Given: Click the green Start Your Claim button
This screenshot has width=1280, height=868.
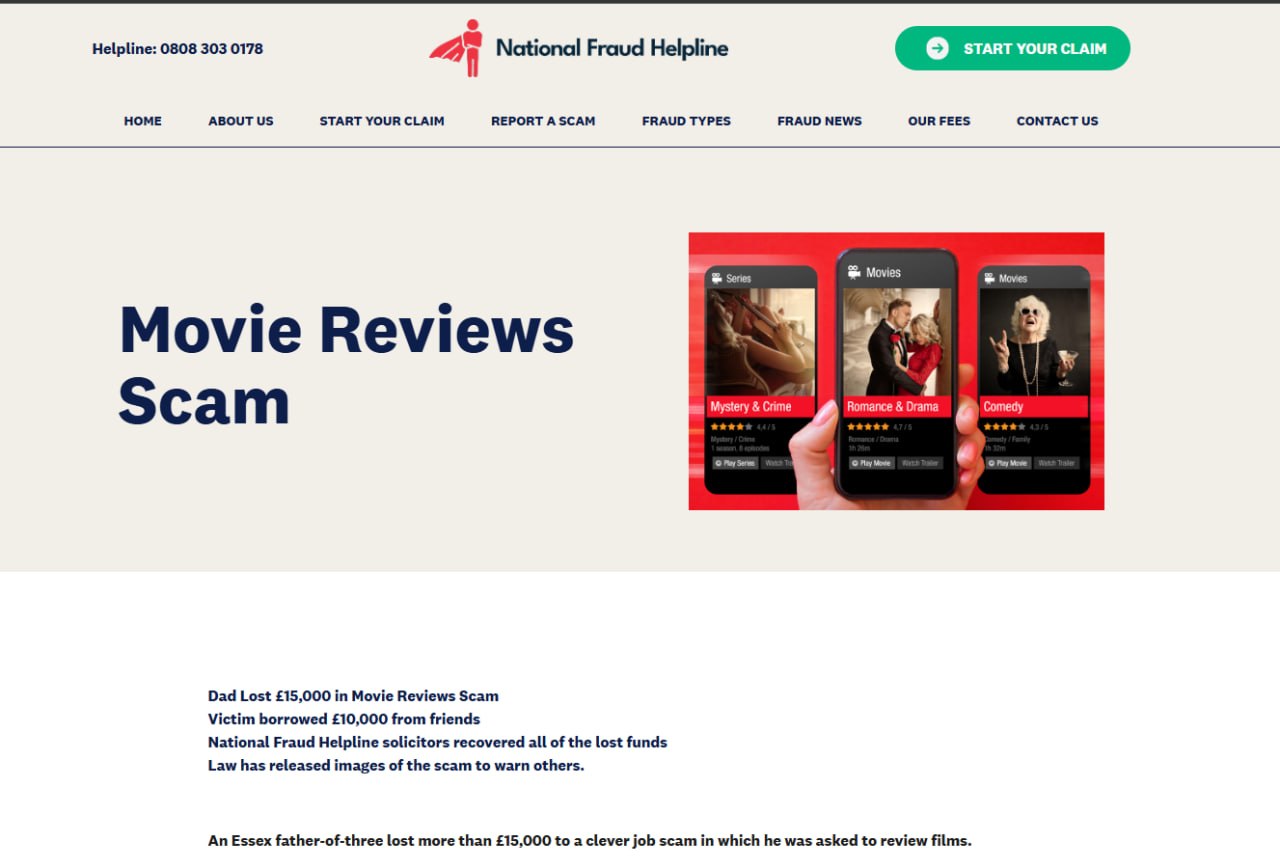Looking at the screenshot, I should coord(1012,48).
